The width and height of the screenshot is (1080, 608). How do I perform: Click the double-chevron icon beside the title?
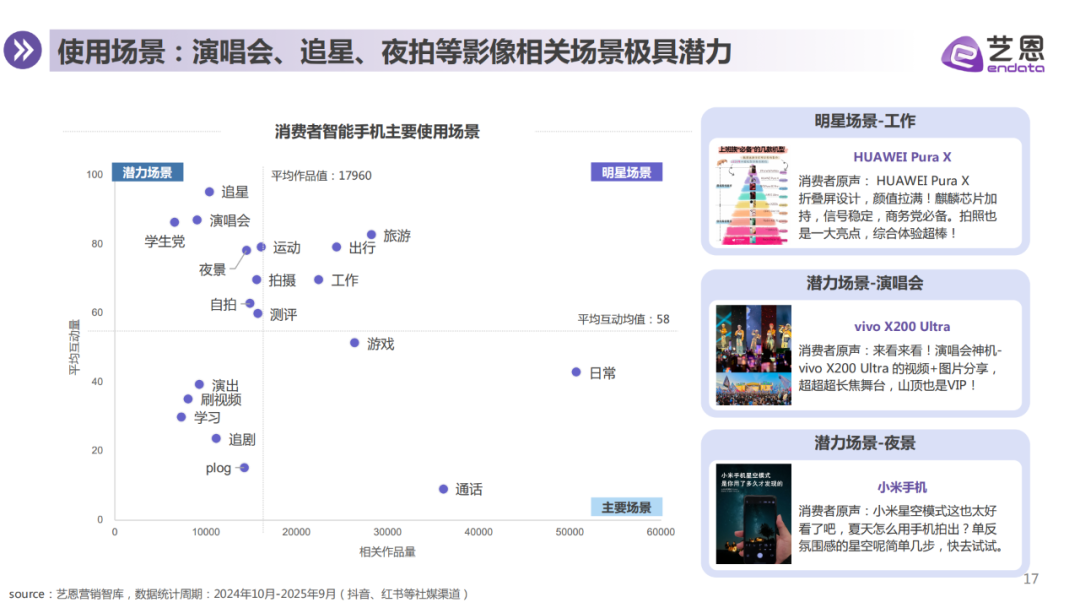click(x=23, y=50)
